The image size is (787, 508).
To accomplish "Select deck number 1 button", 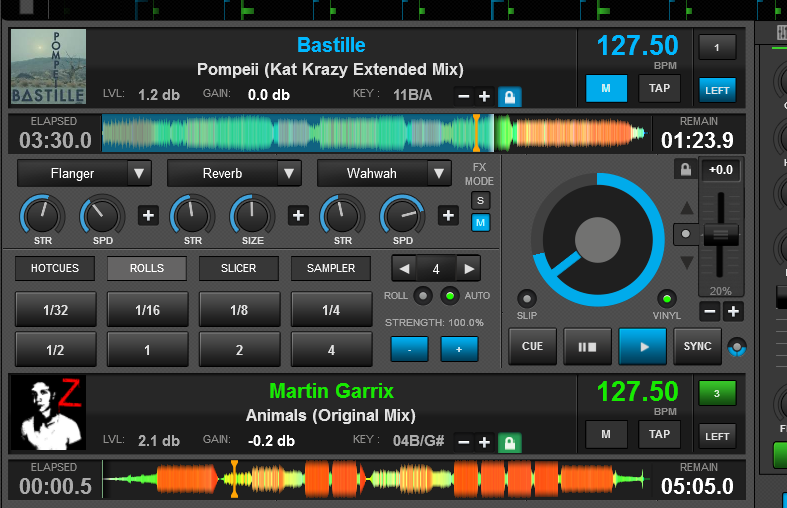I will (x=717, y=48).
